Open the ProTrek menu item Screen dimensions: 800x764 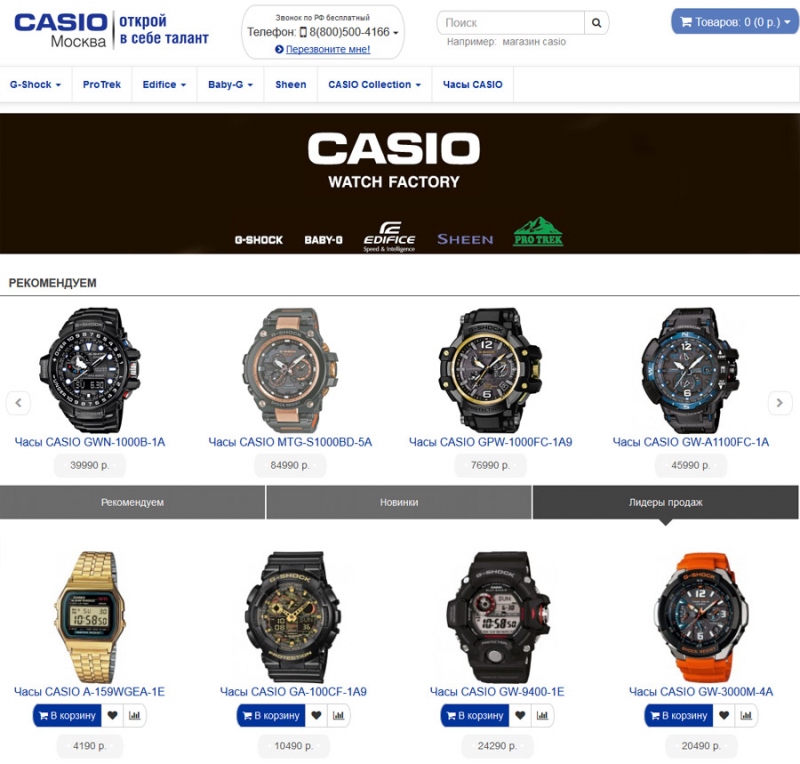point(102,85)
